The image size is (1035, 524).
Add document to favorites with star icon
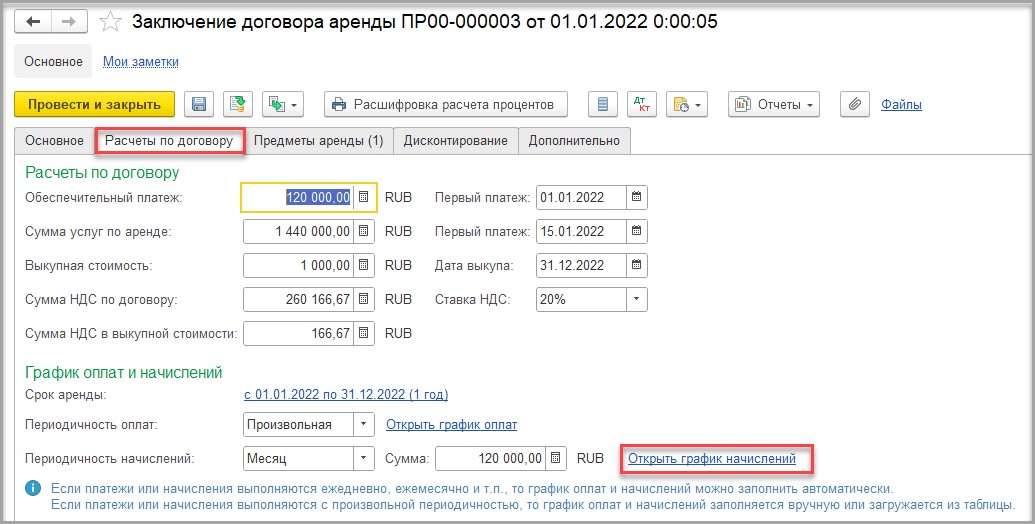click(110, 22)
